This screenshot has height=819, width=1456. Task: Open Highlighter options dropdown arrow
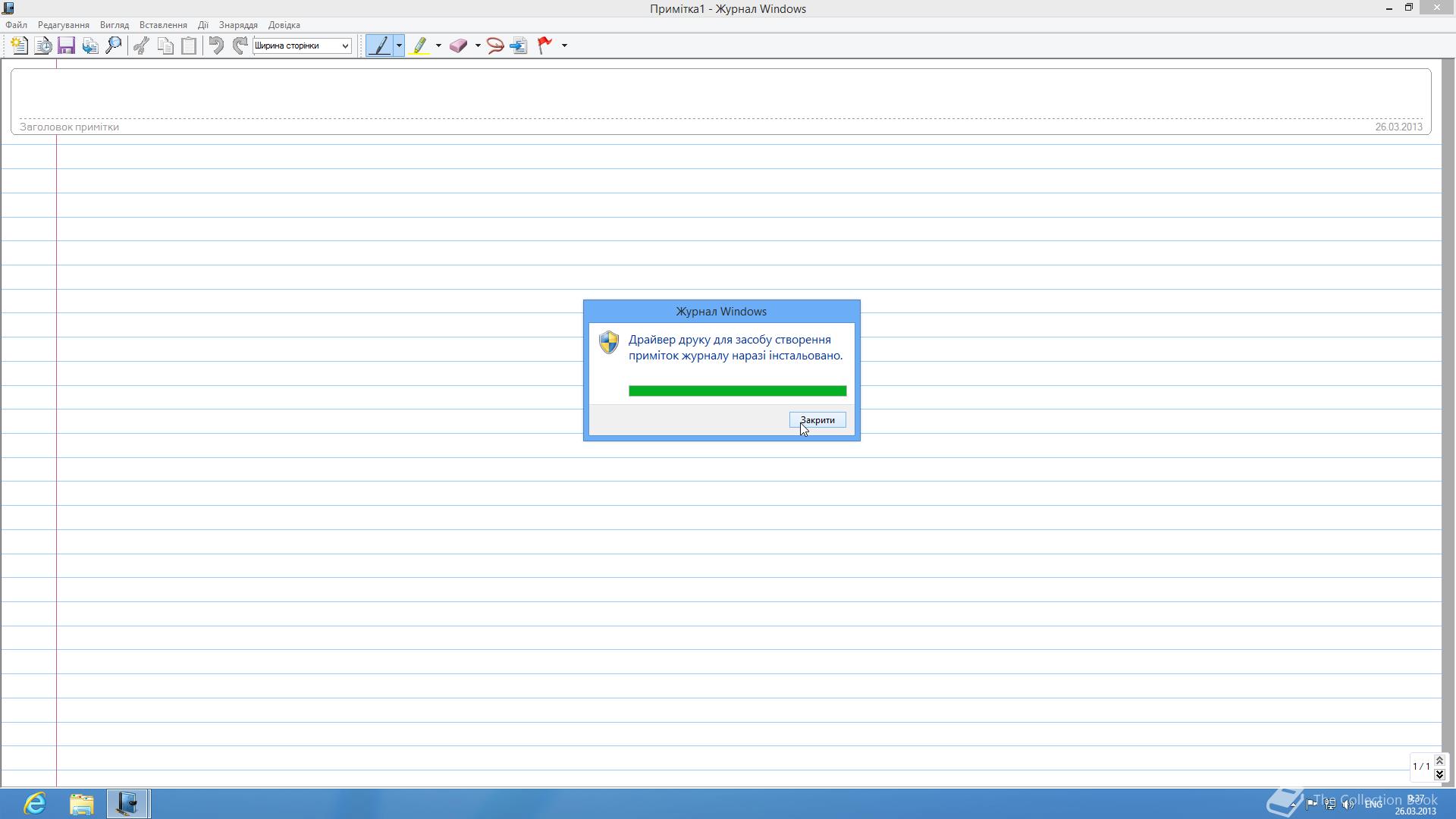(x=438, y=45)
